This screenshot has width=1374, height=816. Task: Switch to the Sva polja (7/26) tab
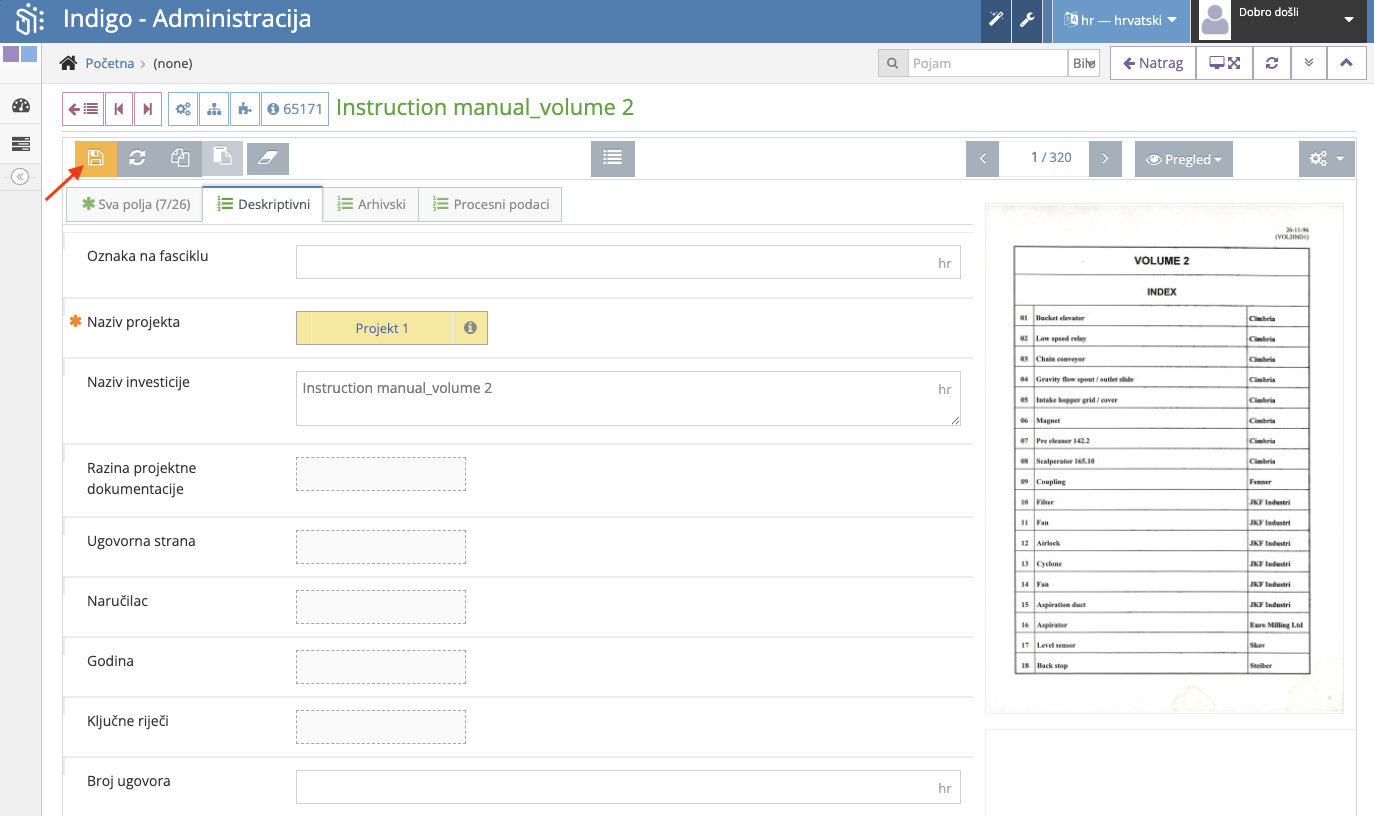pos(134,205)
